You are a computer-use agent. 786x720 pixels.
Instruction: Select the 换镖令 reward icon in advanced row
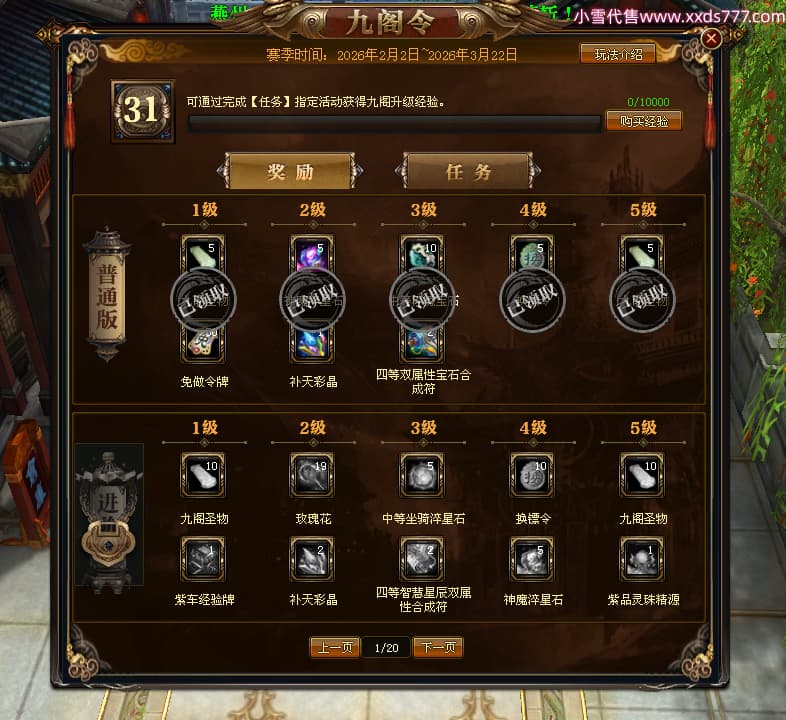point(532,475)
